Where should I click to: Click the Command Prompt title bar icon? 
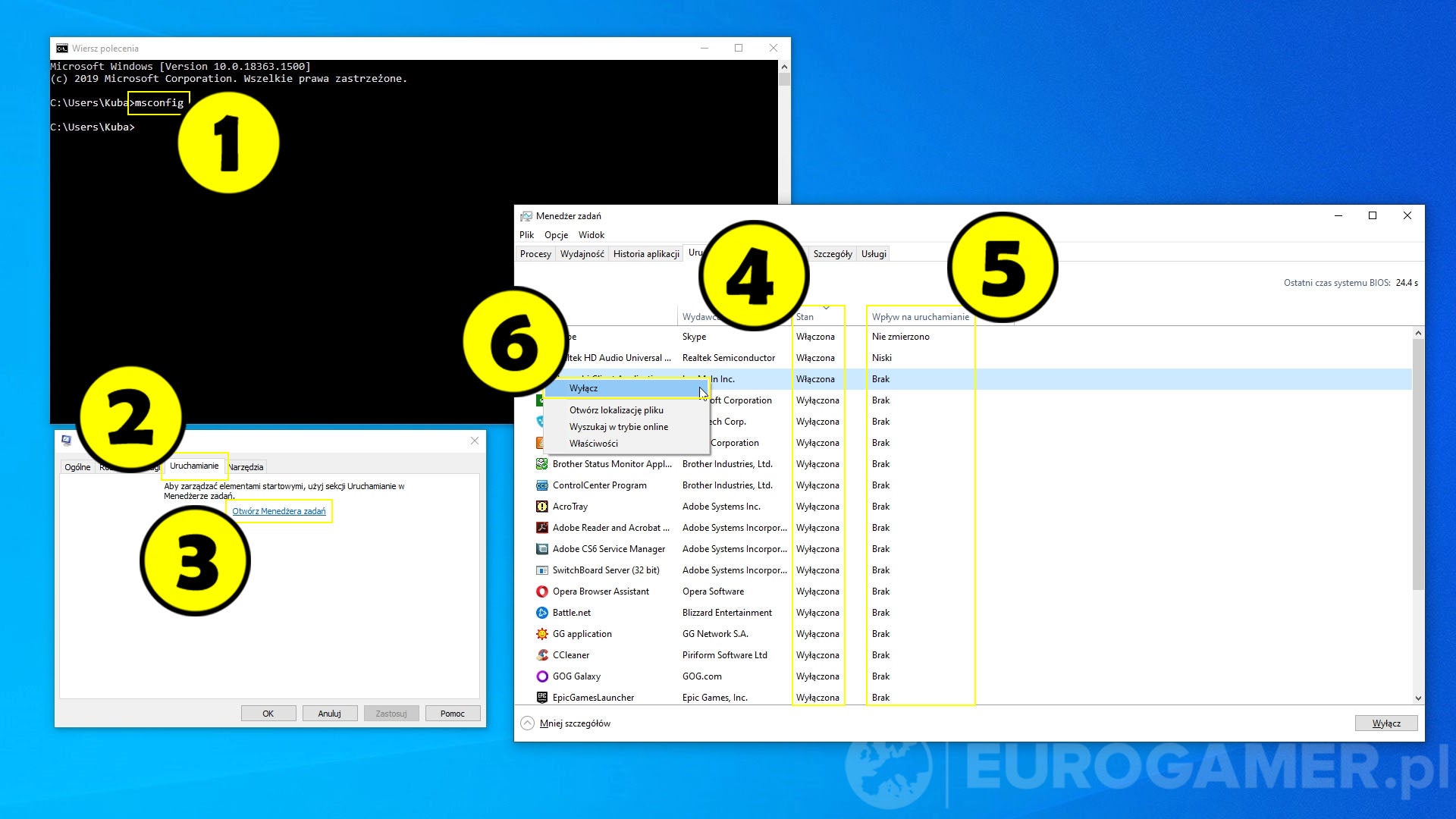click(62, 49)
